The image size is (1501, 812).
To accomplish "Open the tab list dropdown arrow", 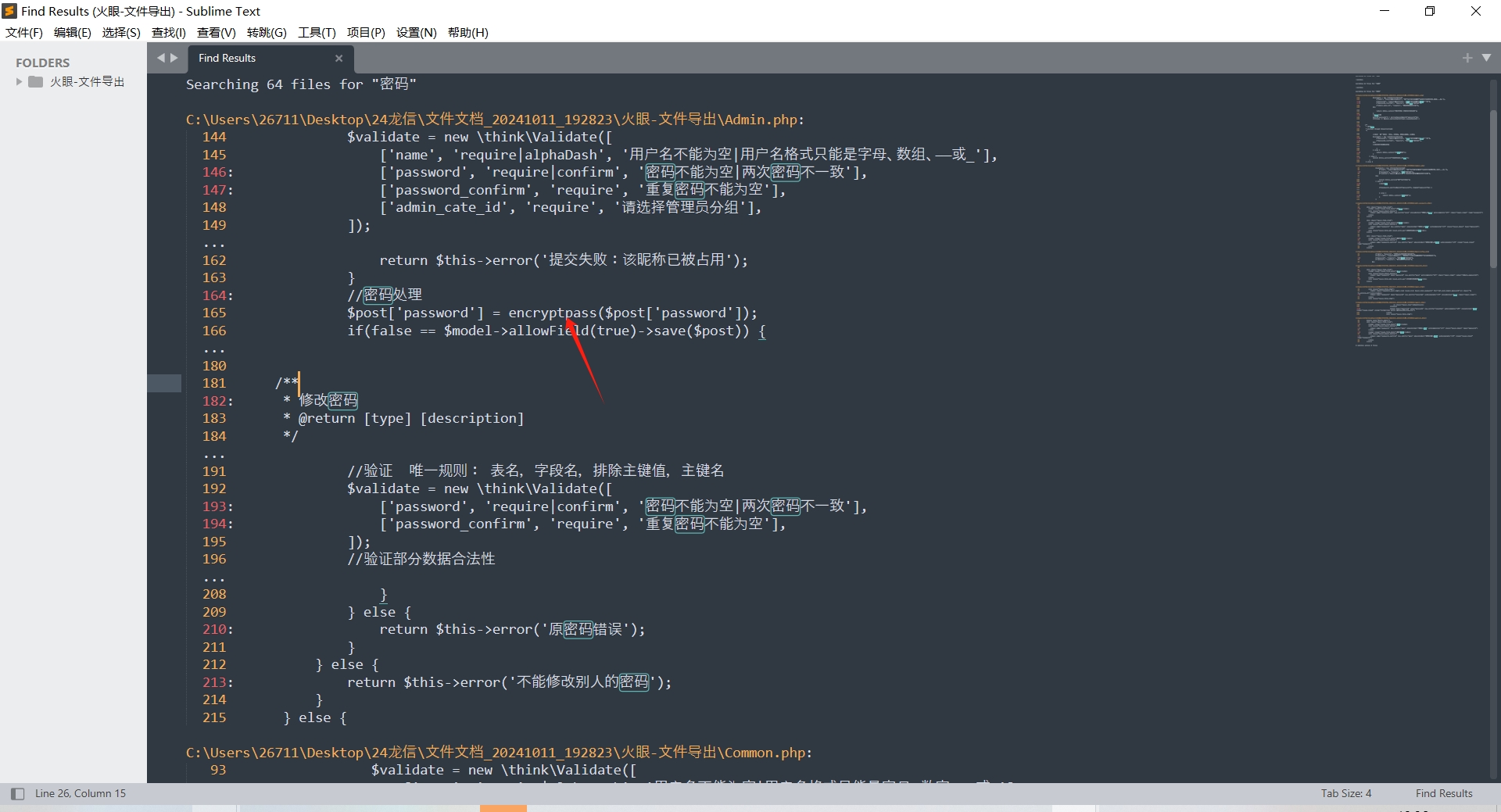I will coord(1486,58).
